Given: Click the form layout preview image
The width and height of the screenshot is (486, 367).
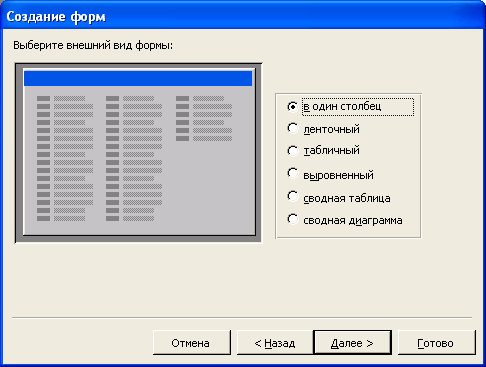Looking at the screenshot, I should (x=139, y=153).
